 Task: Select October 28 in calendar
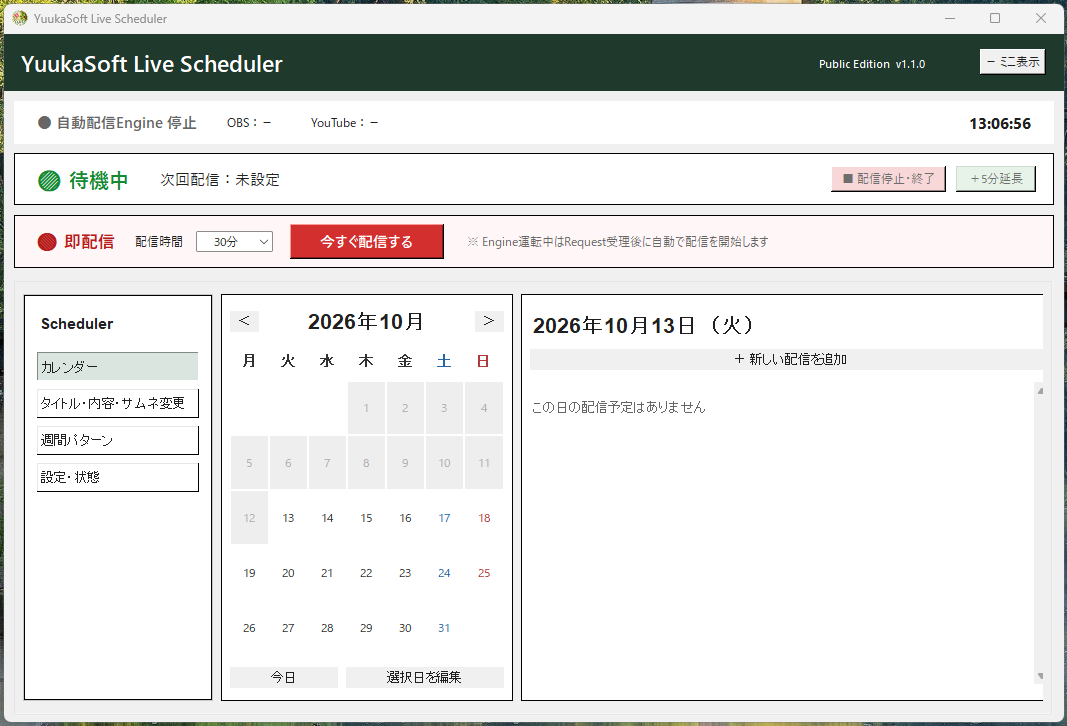(x=327, y=628)
